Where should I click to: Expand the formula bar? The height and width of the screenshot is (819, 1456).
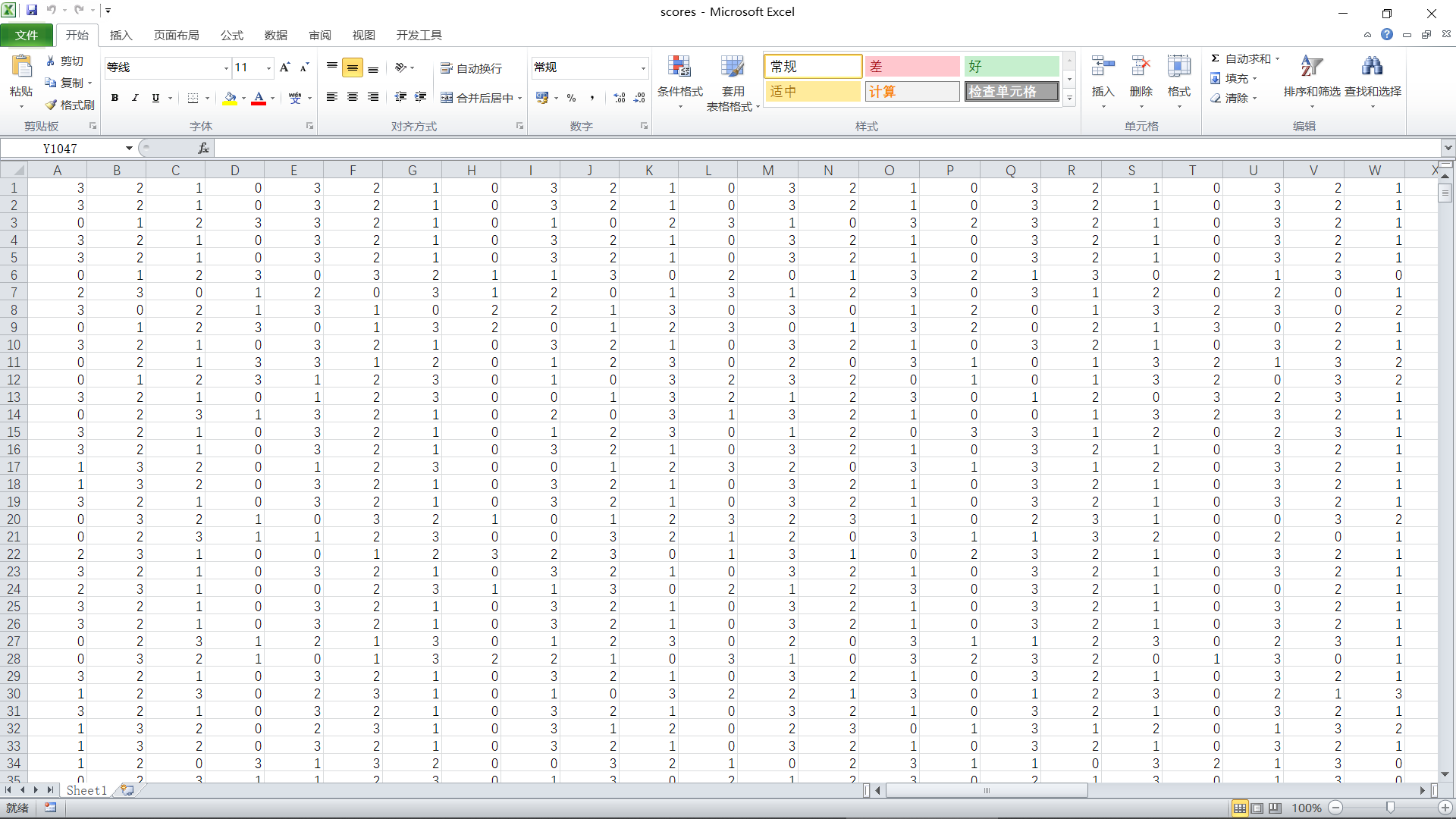1448,148
